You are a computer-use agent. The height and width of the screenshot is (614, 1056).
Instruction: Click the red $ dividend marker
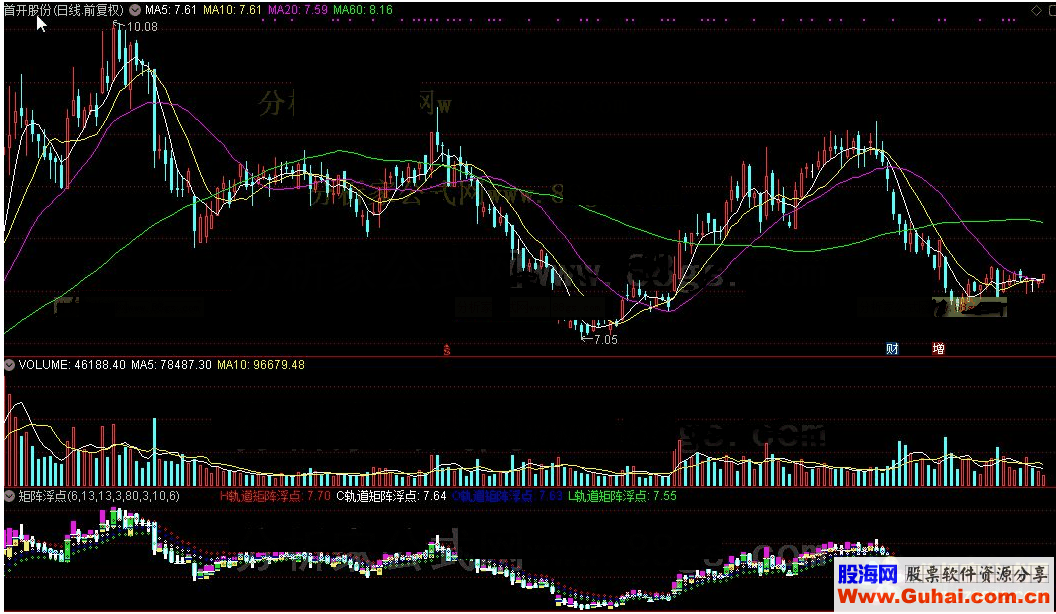coord(447,349)
